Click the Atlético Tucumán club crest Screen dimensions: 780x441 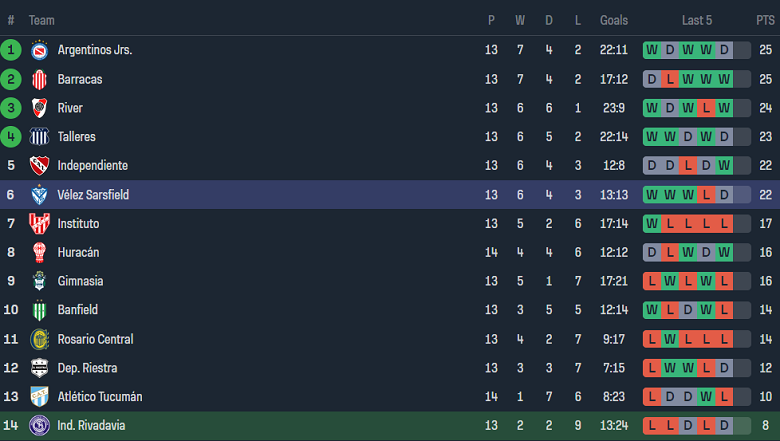click(39, 397)
